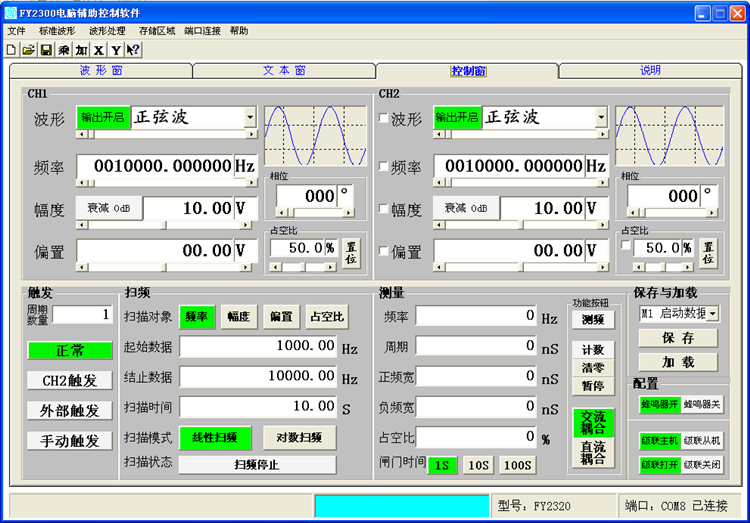Open the 帮助 menu
Screen dimensions: 750x523
click(239, 31)
